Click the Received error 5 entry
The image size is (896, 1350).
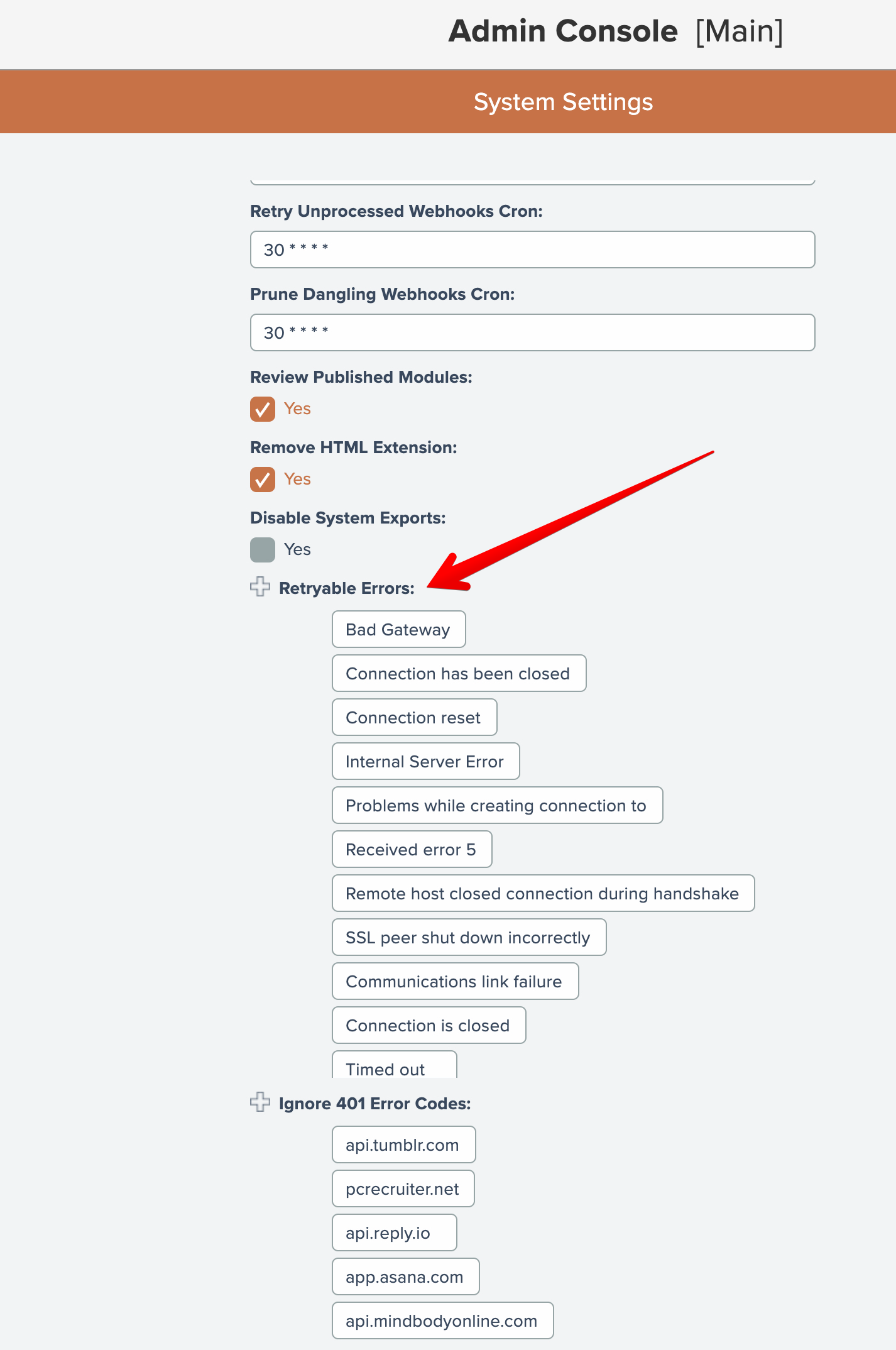pos(412,849)
